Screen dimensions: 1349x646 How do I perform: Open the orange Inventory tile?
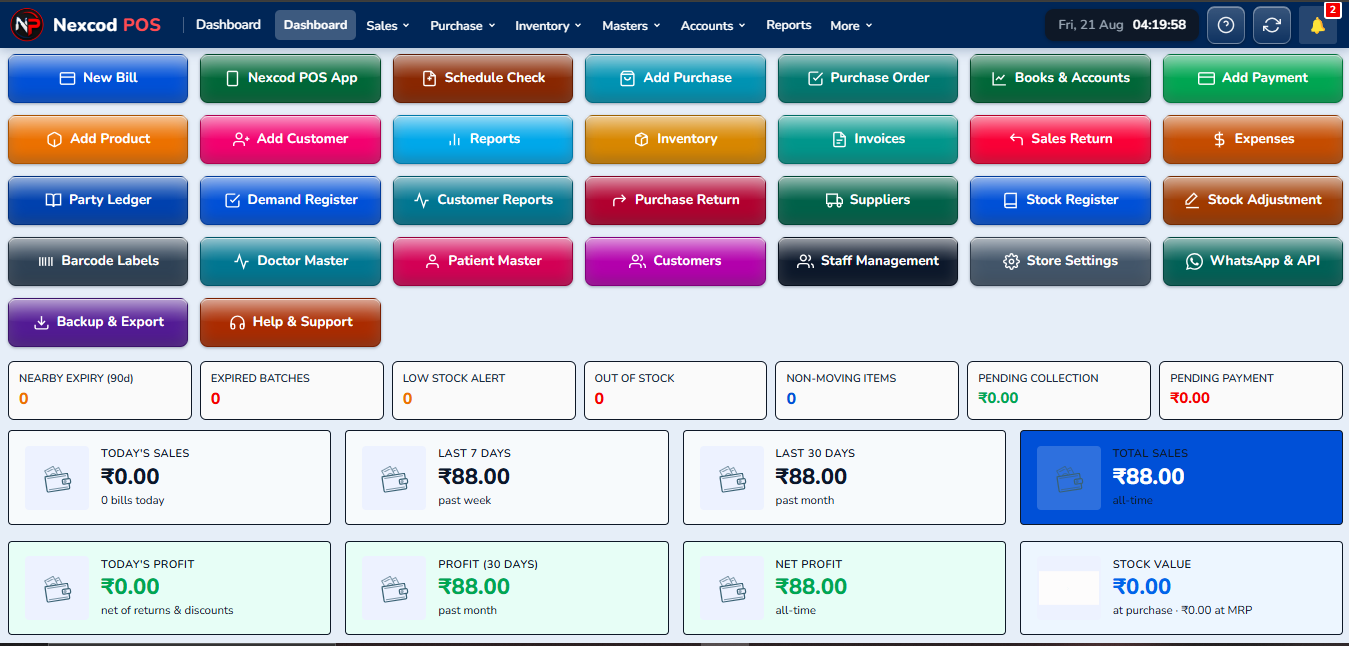coord(675,139)
